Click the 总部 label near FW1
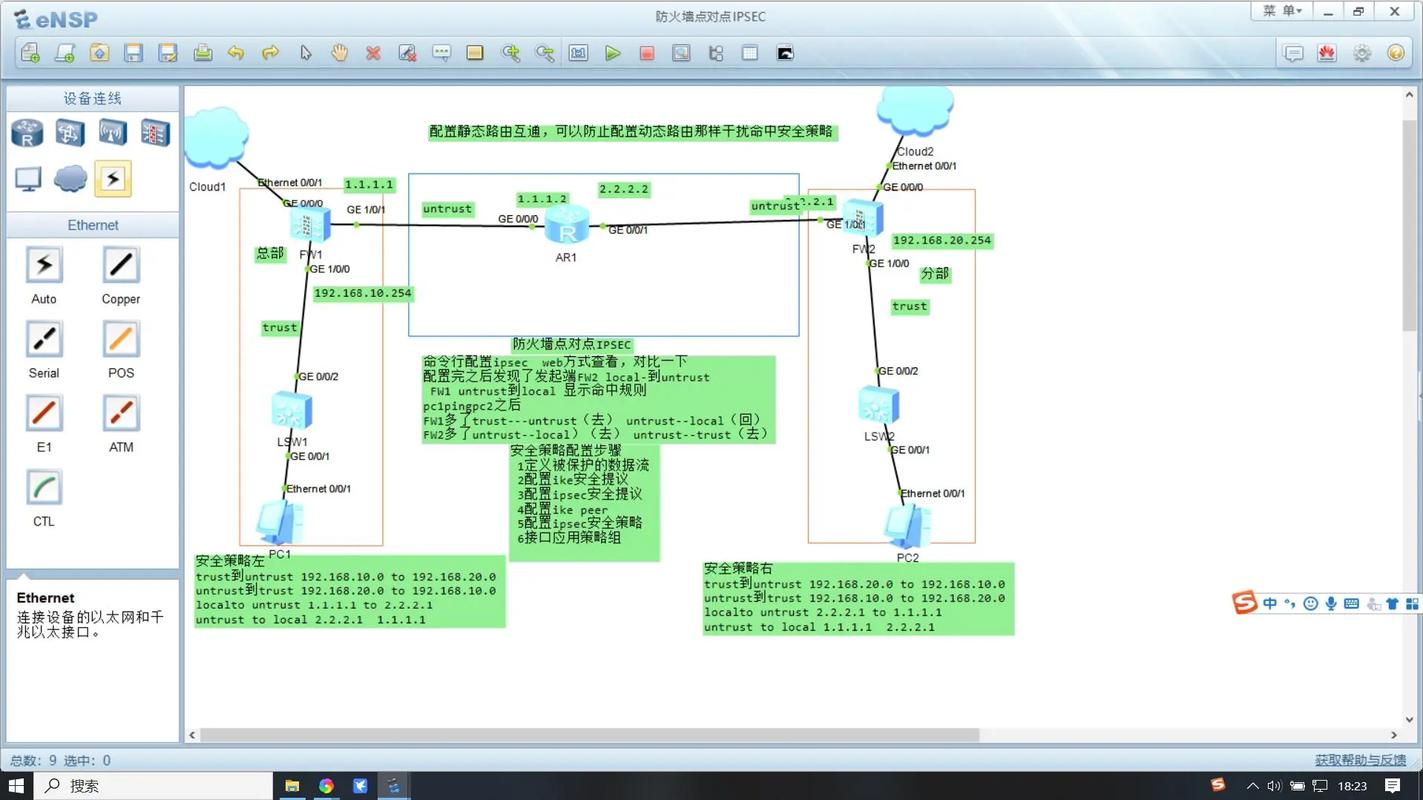The width and height of the screenshot is (1423, 800). click(x=271, y=254)
